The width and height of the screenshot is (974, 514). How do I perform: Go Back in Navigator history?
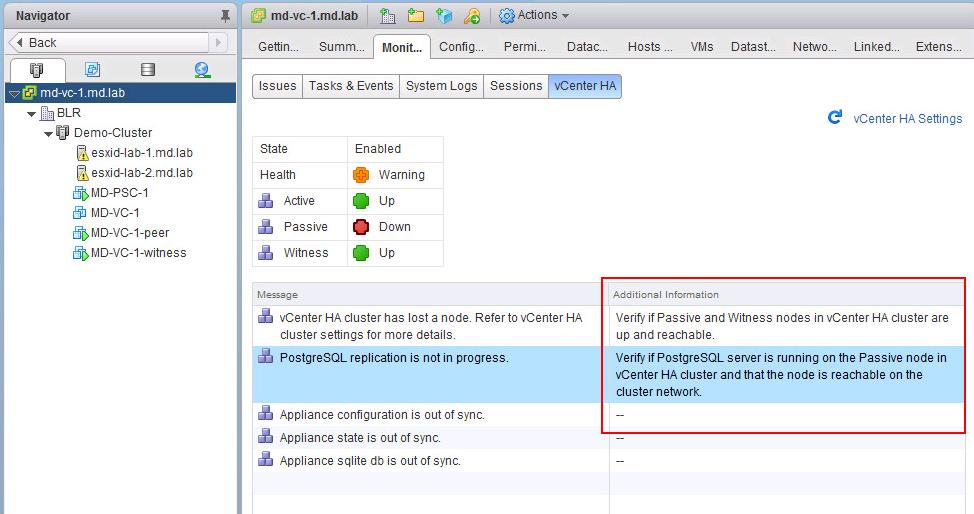point(109,42)
